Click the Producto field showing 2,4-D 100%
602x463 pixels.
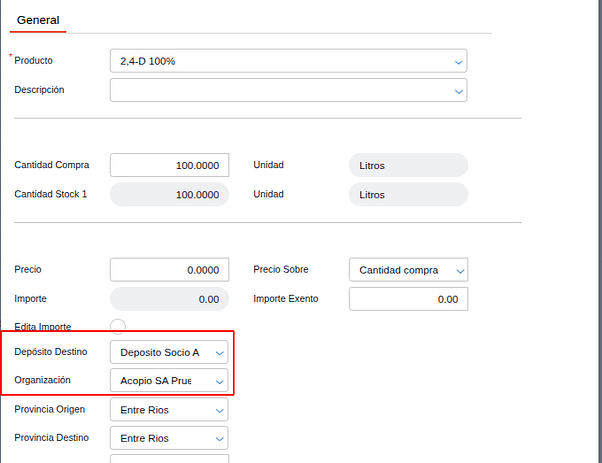tap(280, 61)
